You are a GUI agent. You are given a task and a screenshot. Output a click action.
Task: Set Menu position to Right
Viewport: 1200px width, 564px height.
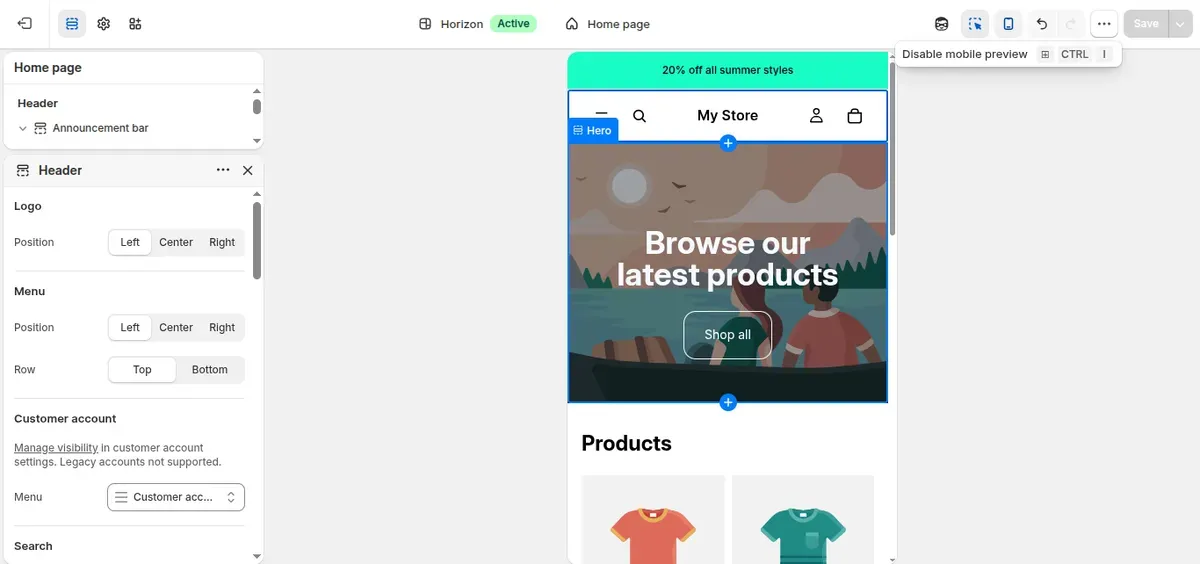(222, 327)
